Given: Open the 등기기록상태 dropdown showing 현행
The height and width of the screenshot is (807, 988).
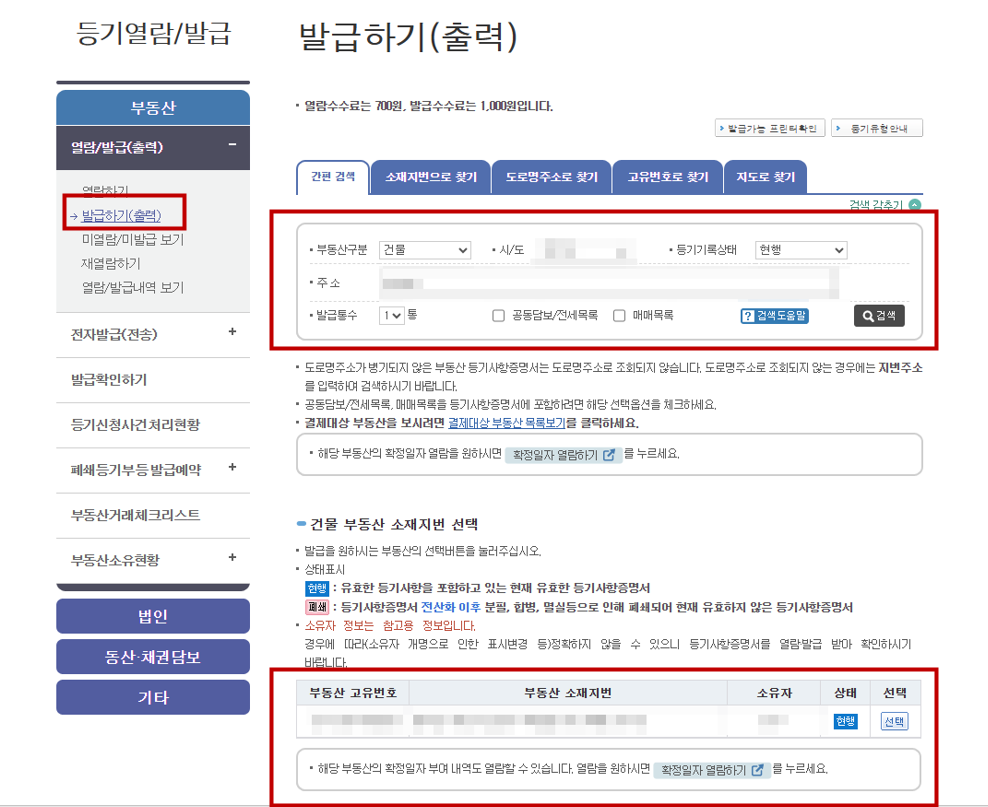Looking at the screenshot, I should pos(801,250).
